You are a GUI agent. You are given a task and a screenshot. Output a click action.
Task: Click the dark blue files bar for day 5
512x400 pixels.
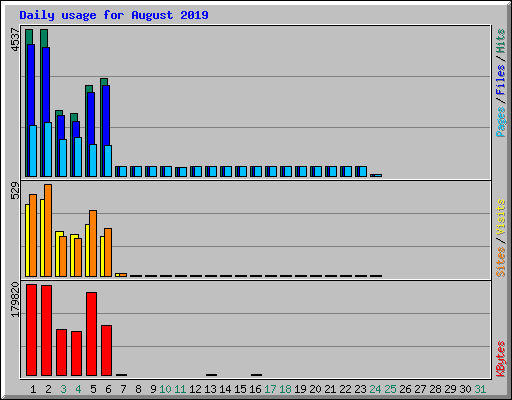(x=91, y=118)
